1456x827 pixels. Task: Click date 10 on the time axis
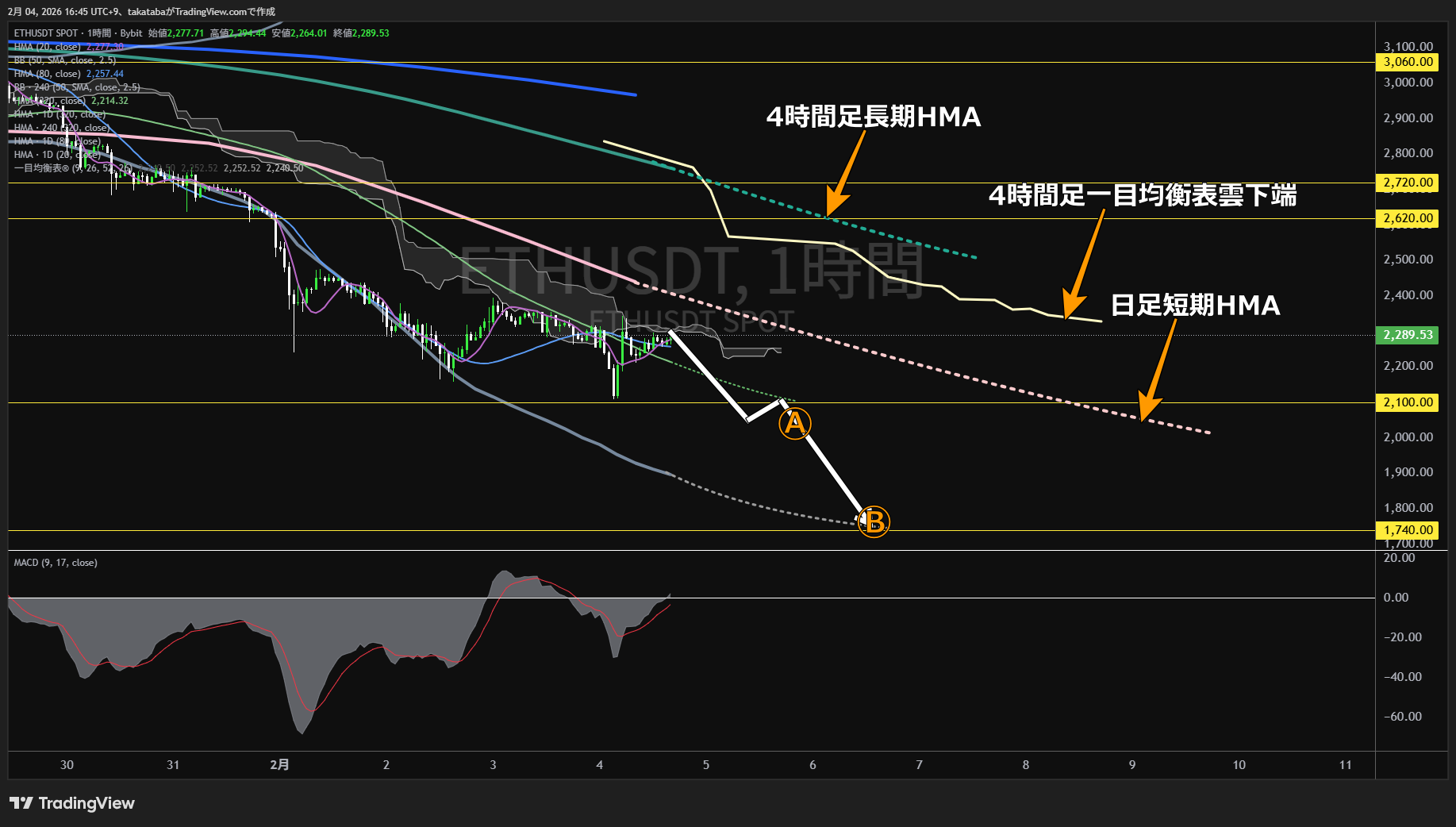tap(1239, 765)
